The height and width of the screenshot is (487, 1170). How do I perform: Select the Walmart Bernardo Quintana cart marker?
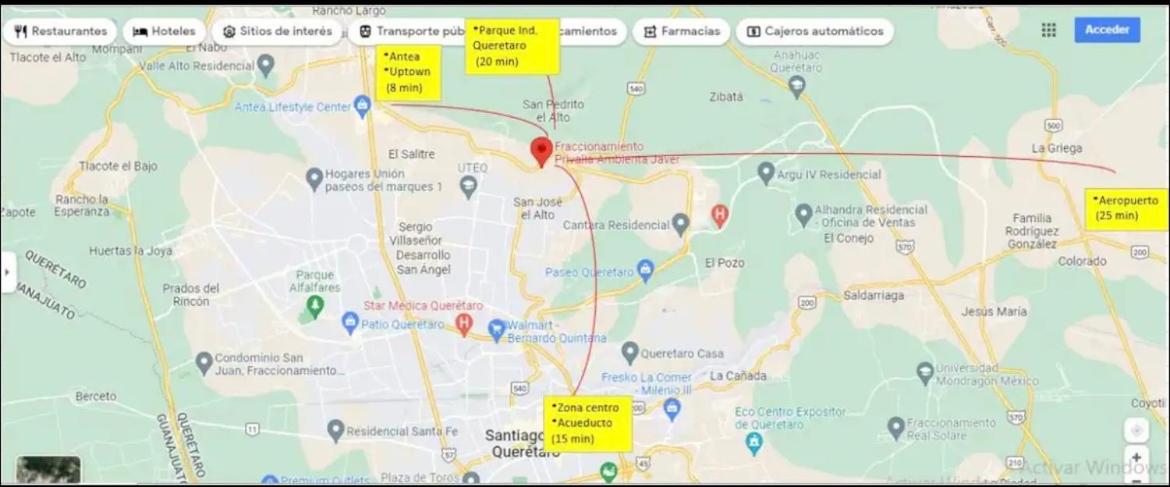[x=497, y=328]
